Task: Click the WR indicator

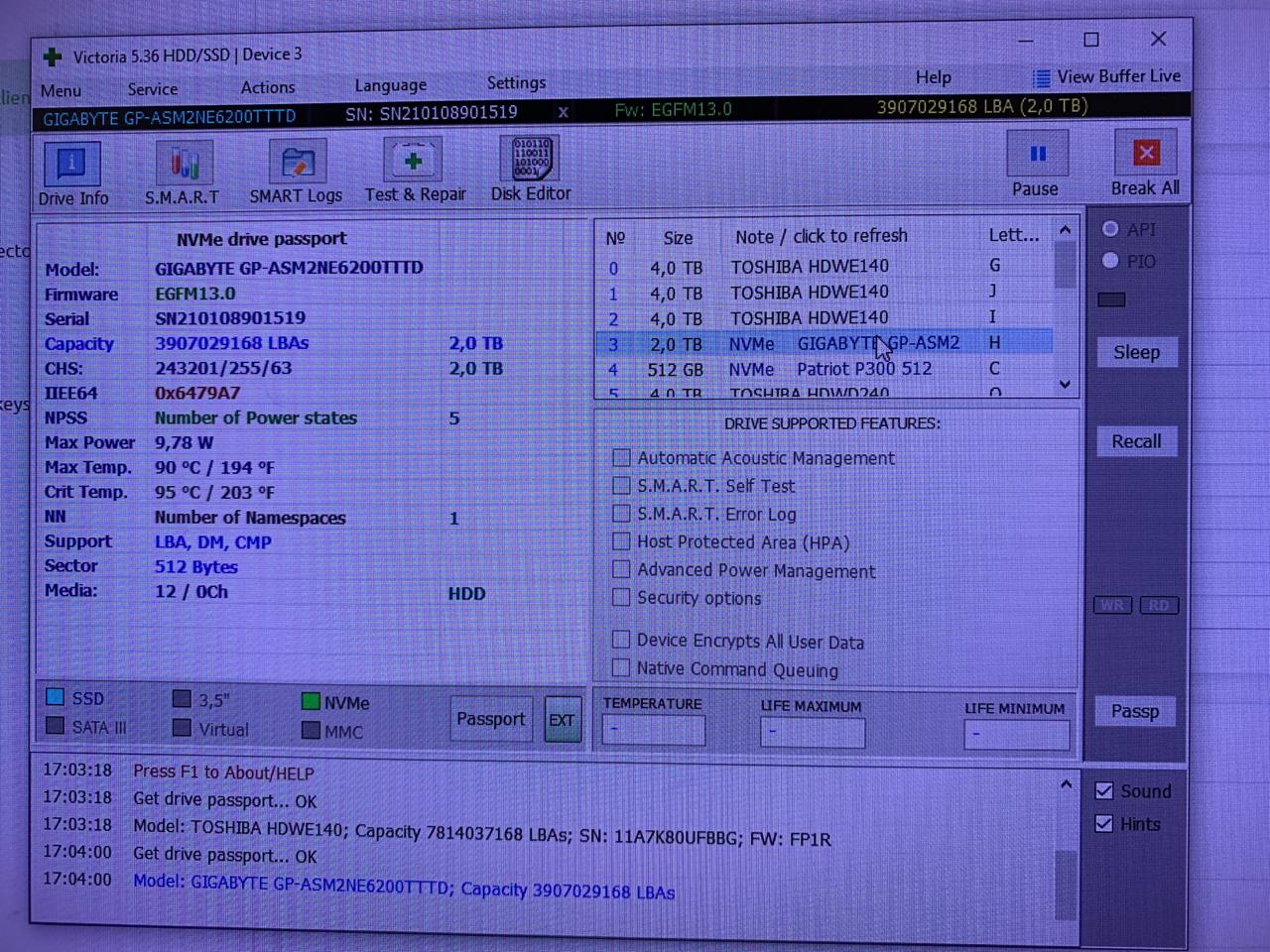Action: [x=1112, y=605]
